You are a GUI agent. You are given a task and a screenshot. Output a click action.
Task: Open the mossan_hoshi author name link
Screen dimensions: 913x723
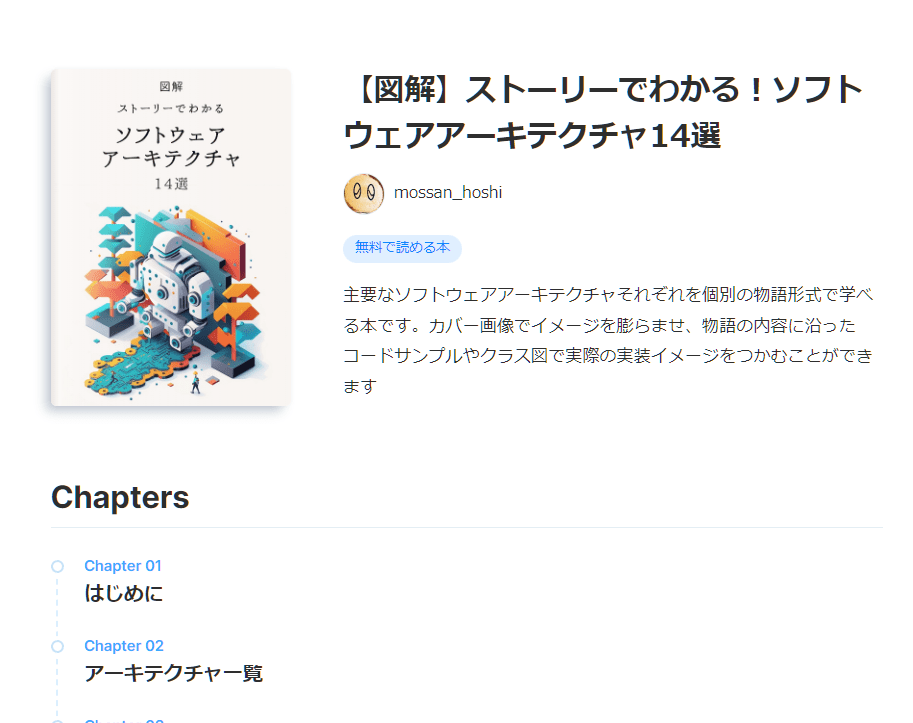pos(448,193)
